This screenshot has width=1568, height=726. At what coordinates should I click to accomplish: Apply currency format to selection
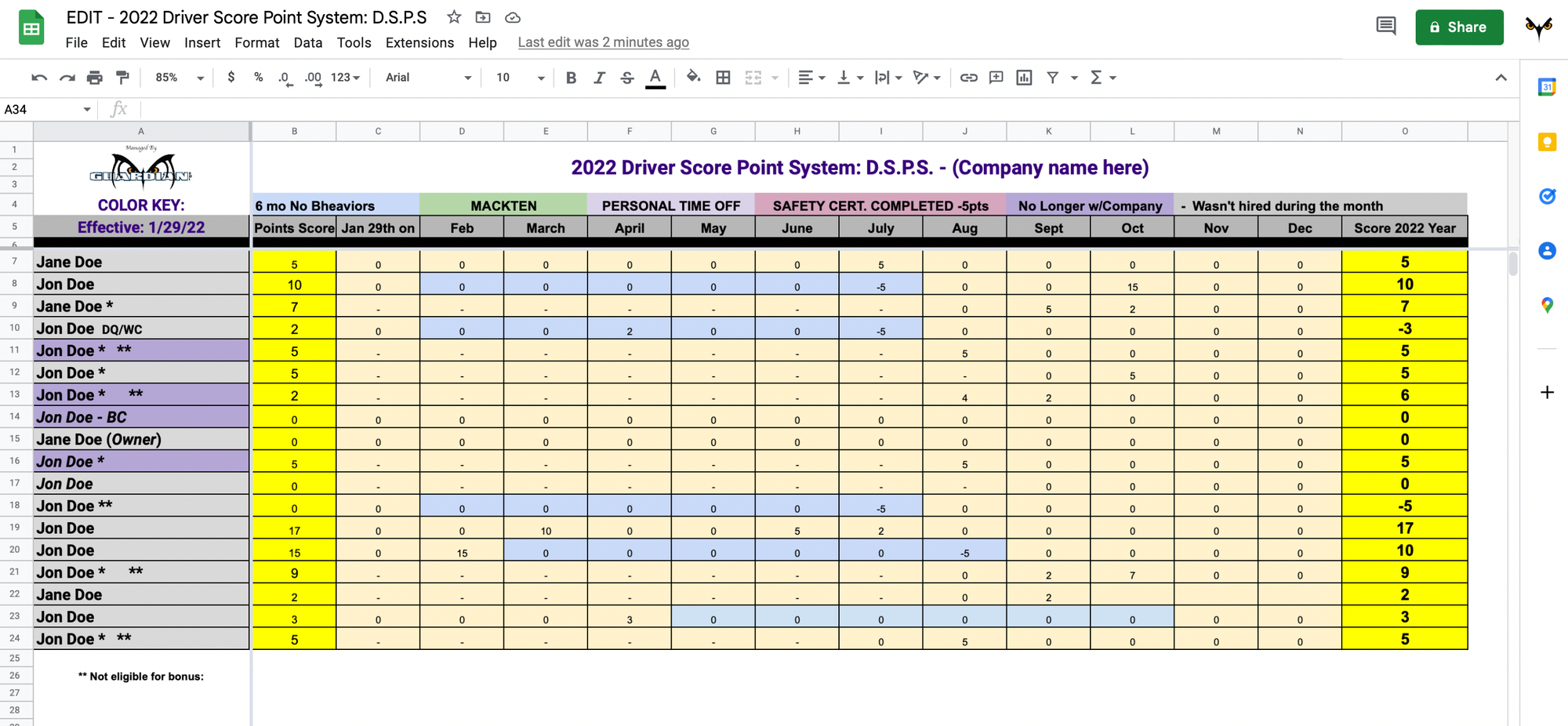click(x=230, y=78)
